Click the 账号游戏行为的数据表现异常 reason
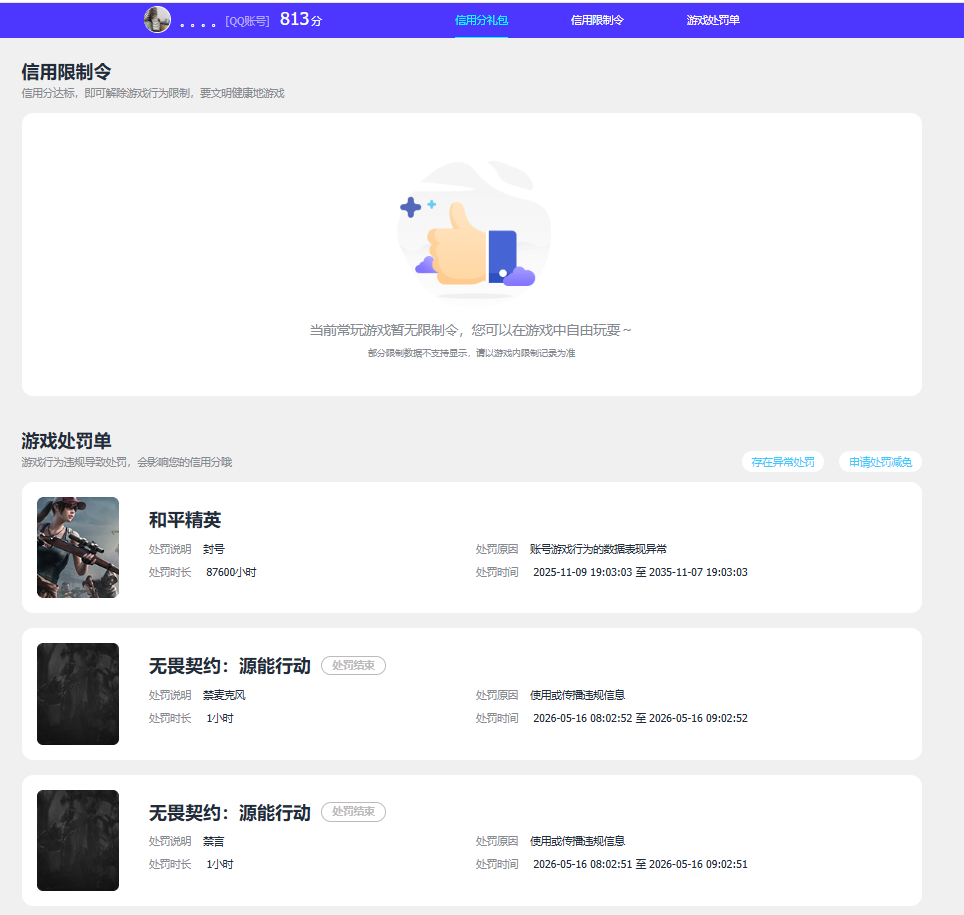Image resolution: width=964 pixels, height=915 pixels. 598,549
